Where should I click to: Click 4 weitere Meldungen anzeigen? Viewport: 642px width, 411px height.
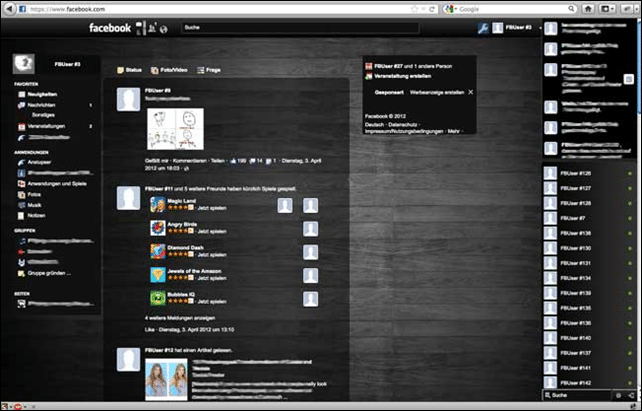click(x=180, y=318)
